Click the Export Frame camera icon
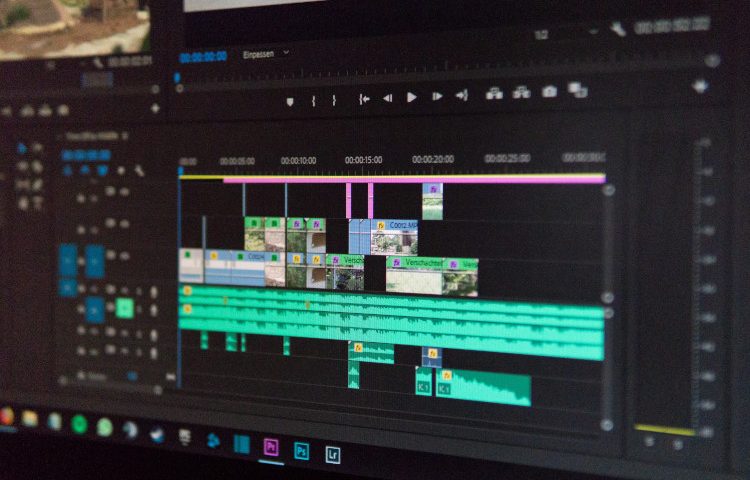This screenshot has height=480, width=750. click(549, 92)
